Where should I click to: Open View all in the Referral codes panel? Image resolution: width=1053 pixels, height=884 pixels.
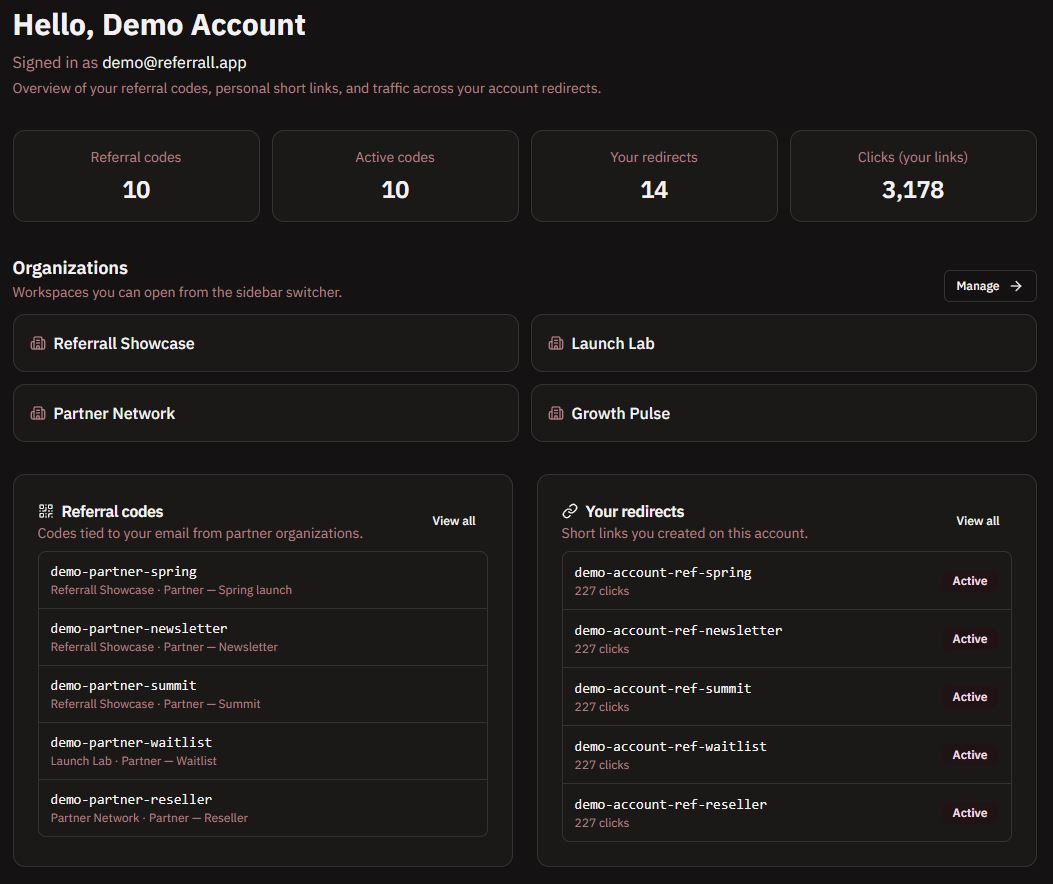pyautogui.click(x=453, y=520)
